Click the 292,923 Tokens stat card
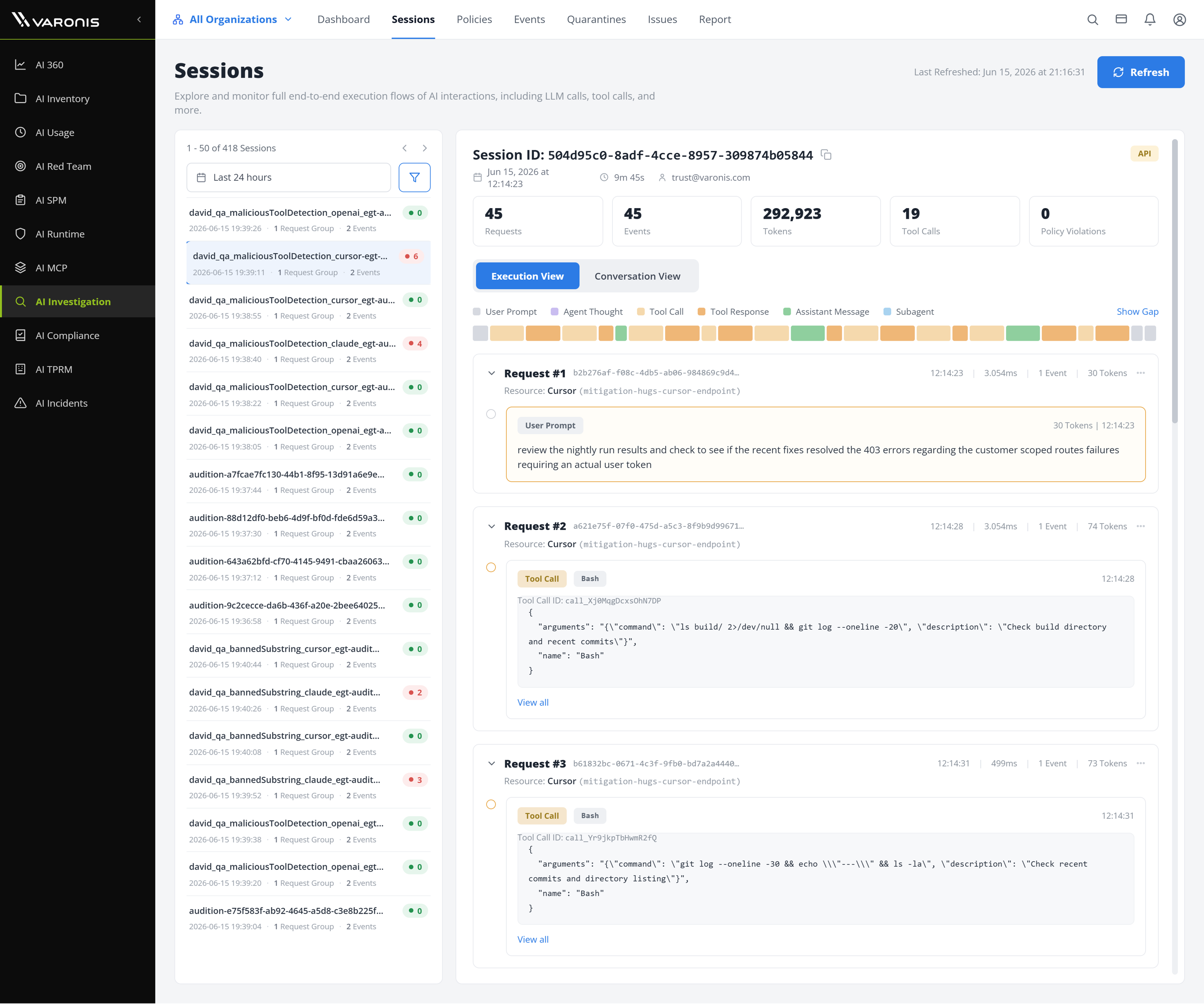1204x1004 pixels. click(815, 221)
